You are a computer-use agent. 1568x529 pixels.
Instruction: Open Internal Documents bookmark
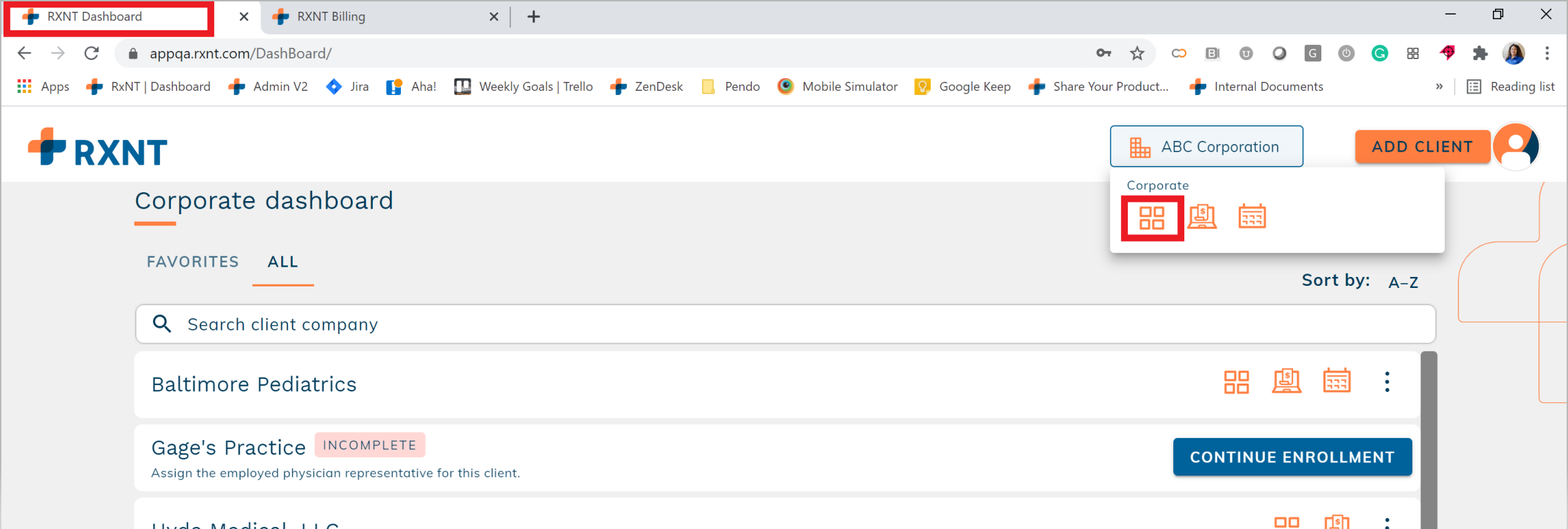click(1257, 86)
